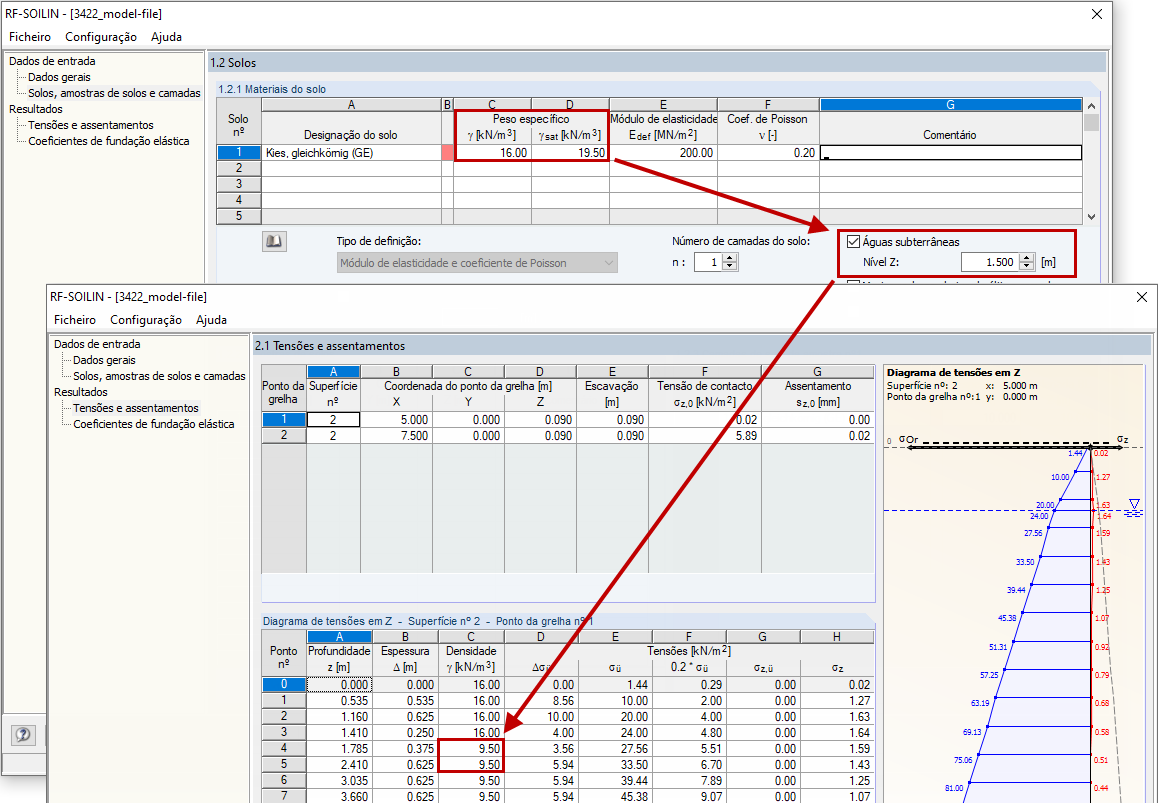1159x803 pixels.
Task: Select soil row header number 3
Action: coord(239,184)
